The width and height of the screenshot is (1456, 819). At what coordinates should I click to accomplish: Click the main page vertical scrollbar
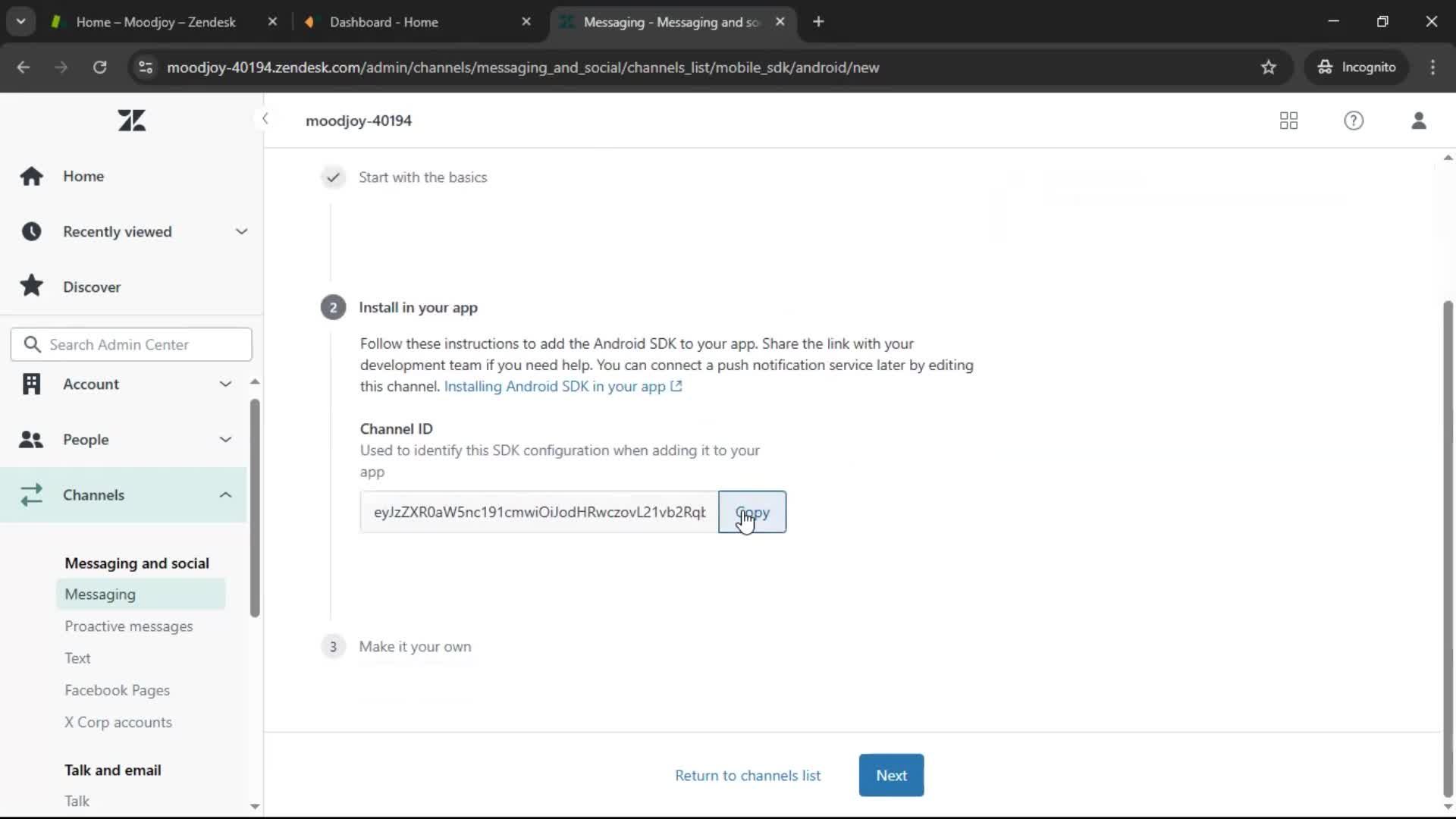click(x=1448, y=549)
